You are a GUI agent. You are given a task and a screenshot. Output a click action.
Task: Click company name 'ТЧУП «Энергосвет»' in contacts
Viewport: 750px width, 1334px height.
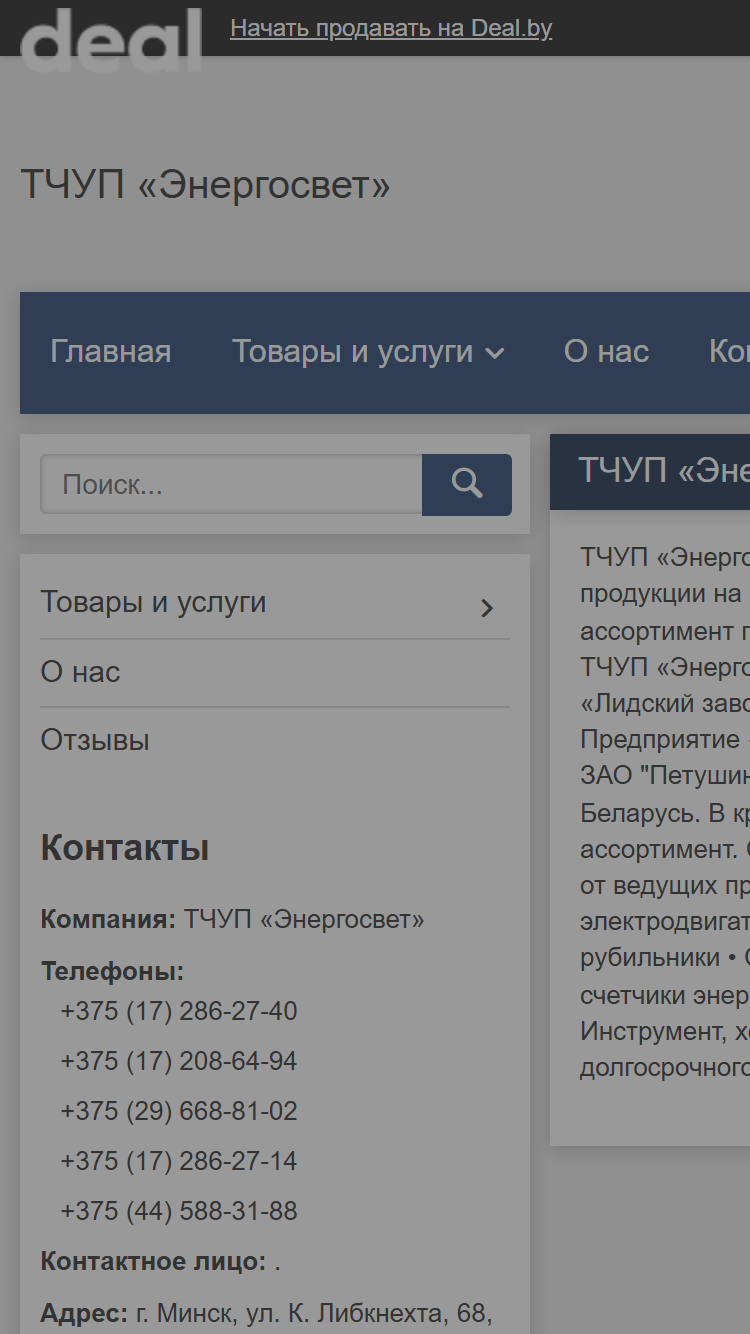(304, 919)
